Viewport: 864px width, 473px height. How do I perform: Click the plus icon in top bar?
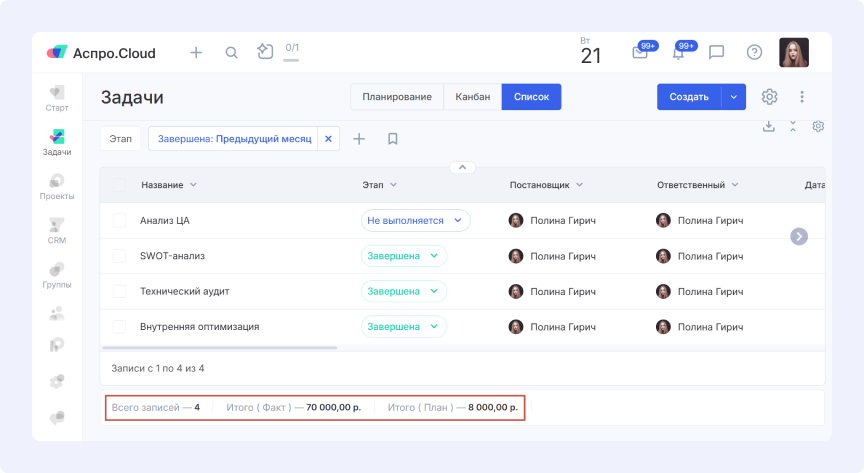[196, 53]
